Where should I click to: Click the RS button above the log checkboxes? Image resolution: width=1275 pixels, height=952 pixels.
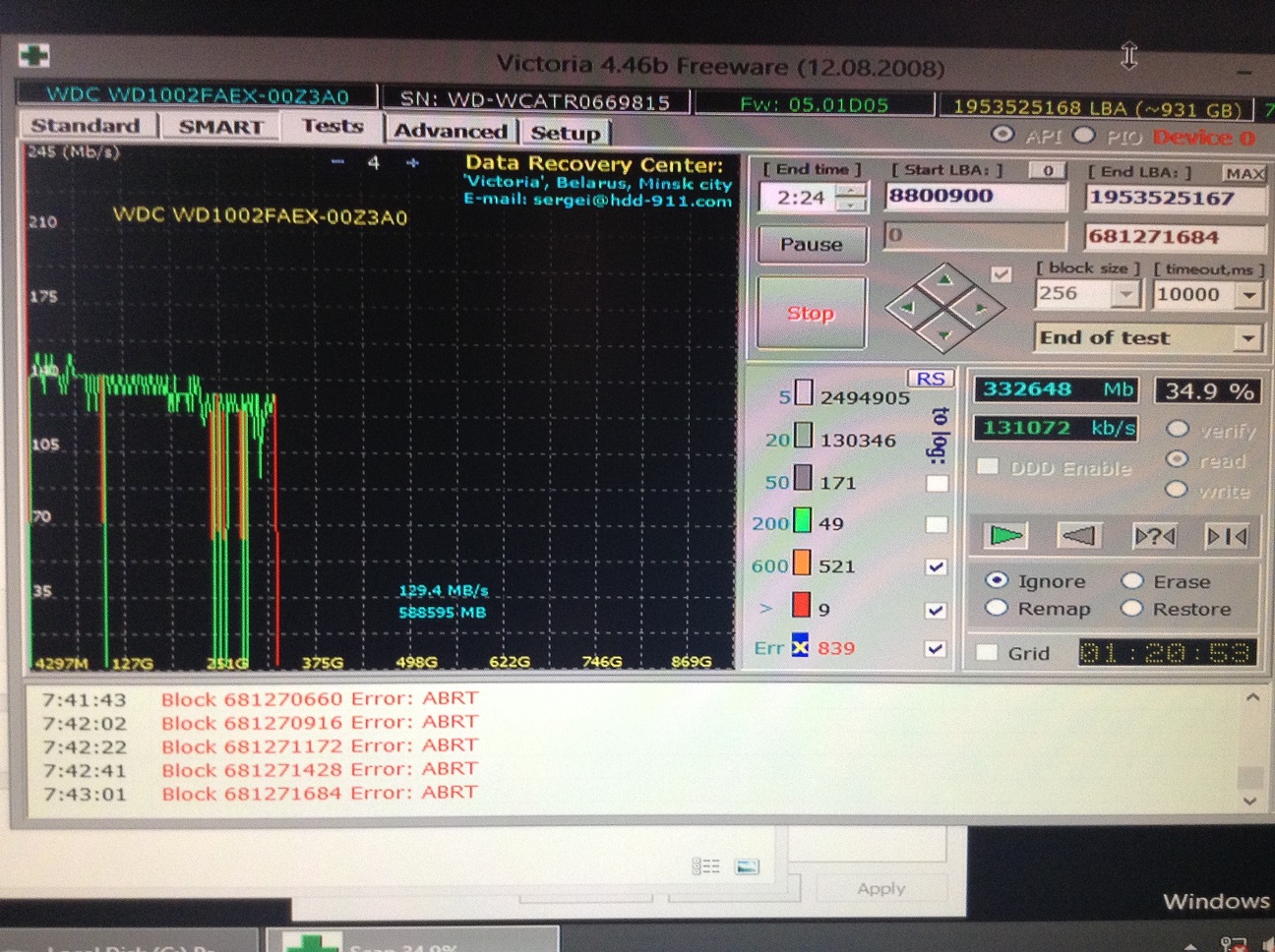(x=930, y=379)
